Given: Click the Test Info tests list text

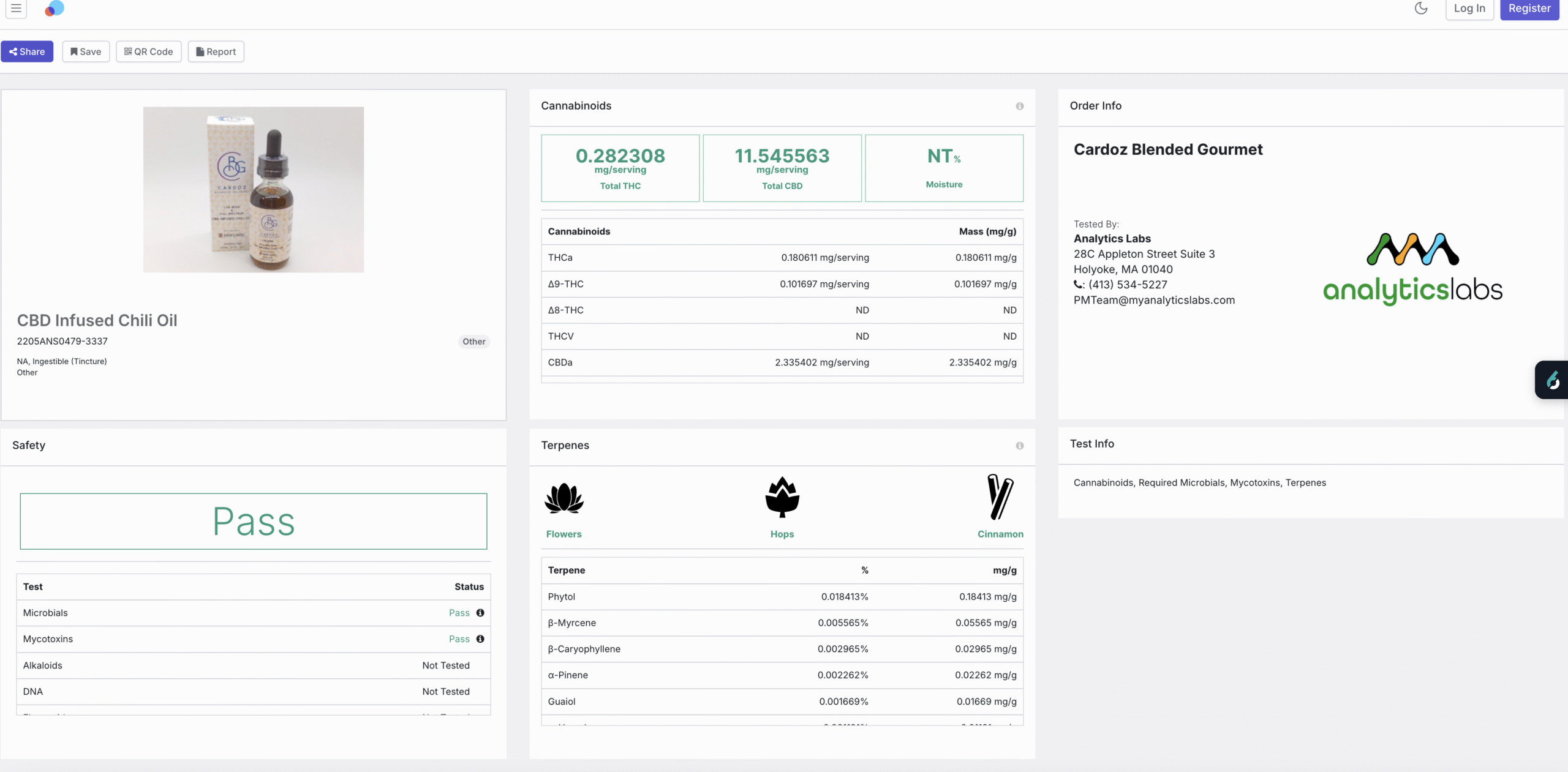Looking at the screenshot, I should (1199, 483).
